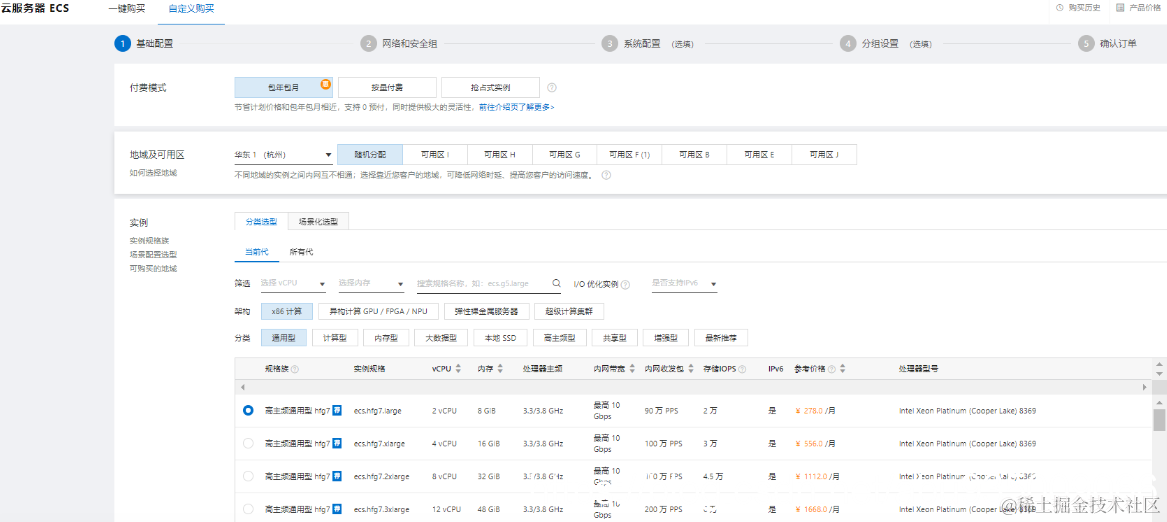Viewport: 1167px width, 522px height.
Task: Select 弹性裸金属服务器 architecture
Action: click(486, 311)
